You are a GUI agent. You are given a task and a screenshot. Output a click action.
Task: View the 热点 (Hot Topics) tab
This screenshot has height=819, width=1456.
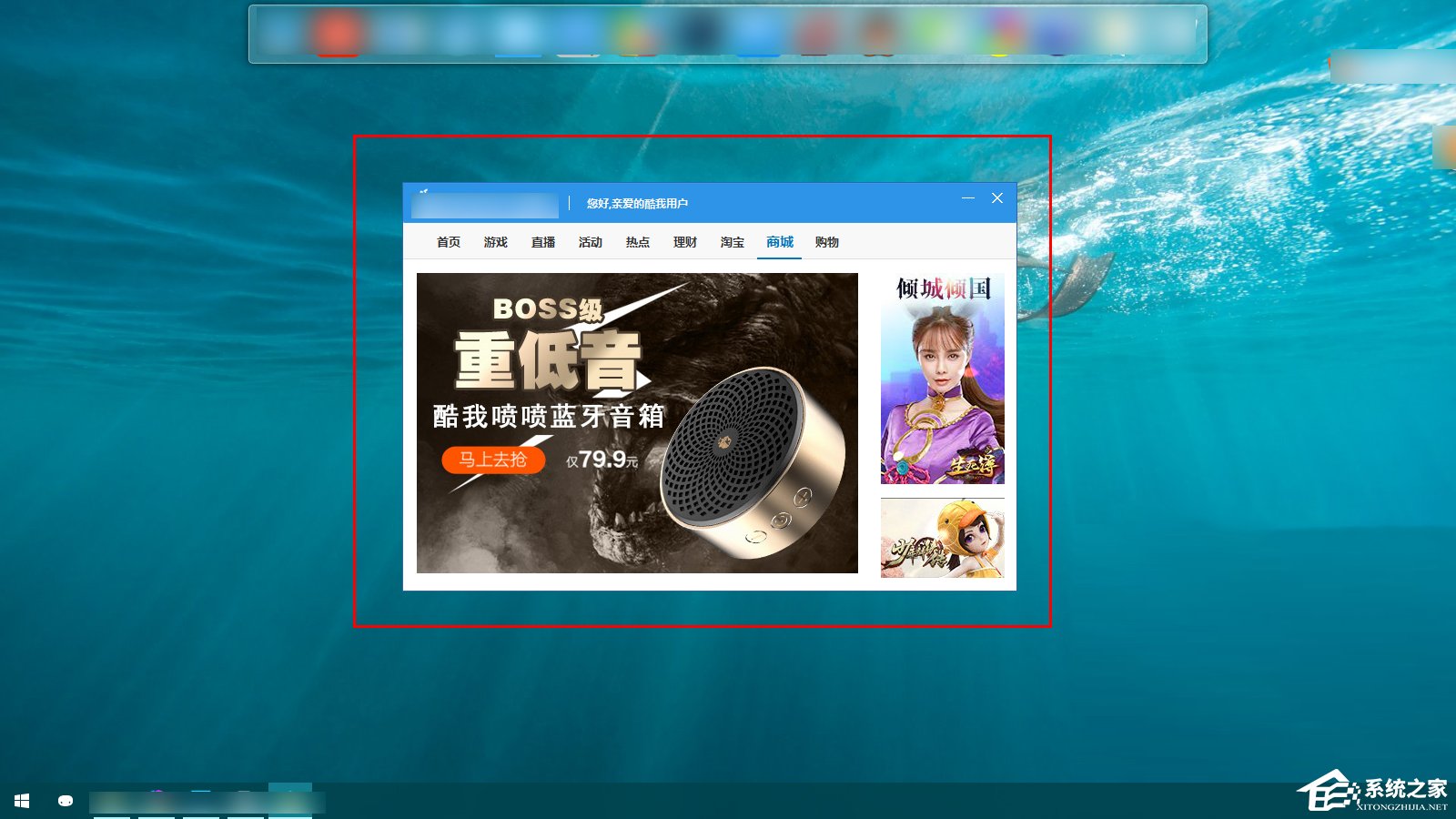coord(636,242)
